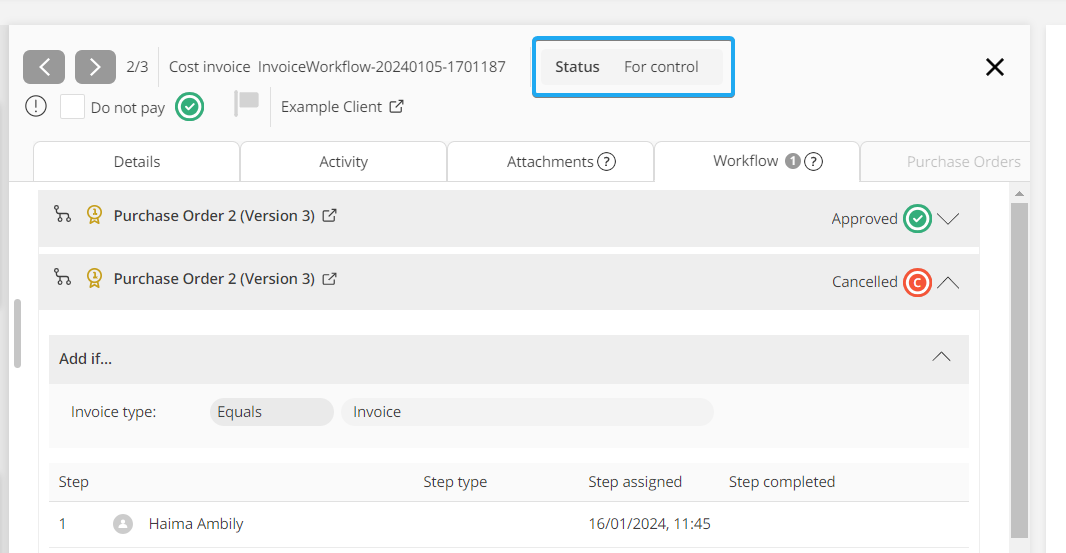This screenshot has width=1066, height=553.
Task: Click the Attachments tab help question icon
Action: tap(606, 161)
